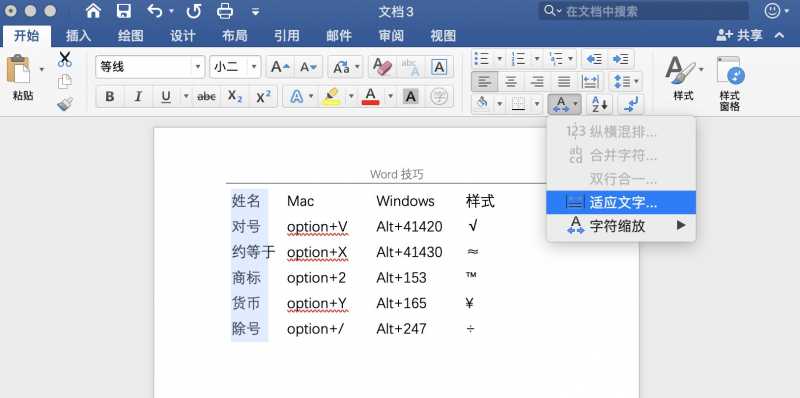Open the paste options dropdown arrow
Image resolution: width=800 pixels, height=398 pixels.
(42, 69)
